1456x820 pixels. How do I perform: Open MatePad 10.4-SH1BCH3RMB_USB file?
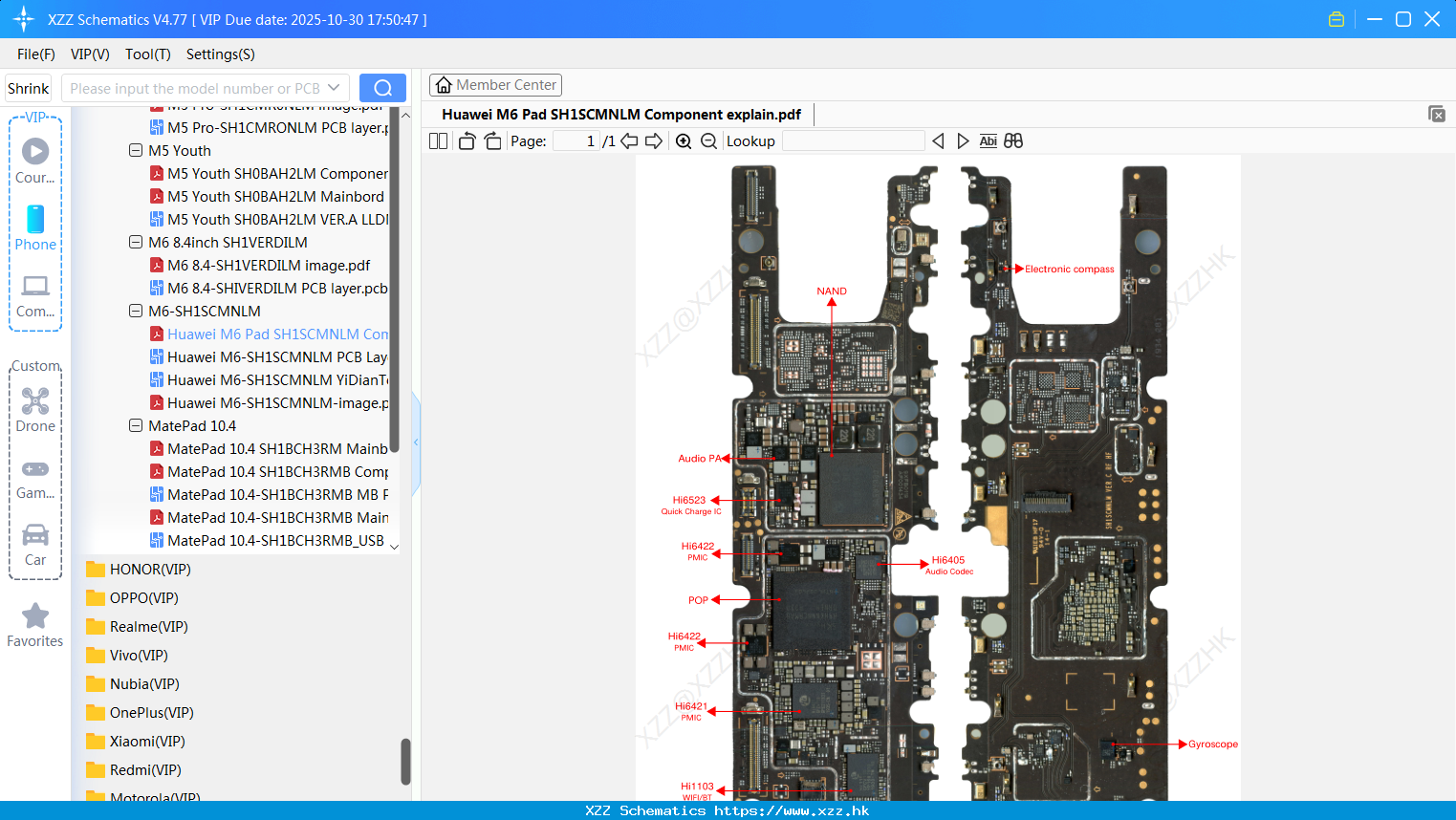[267, 540]
